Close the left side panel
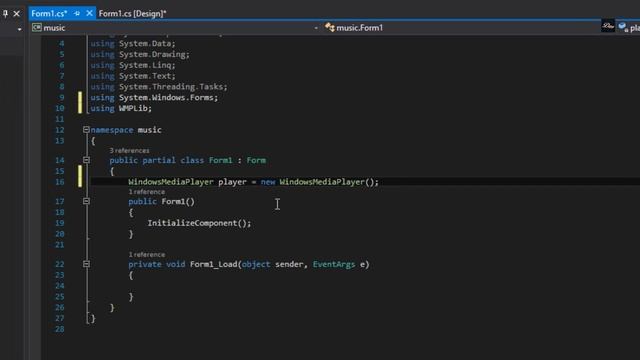Image resolution: width=640 pixels, height=360 pixels. coord(16,13)
